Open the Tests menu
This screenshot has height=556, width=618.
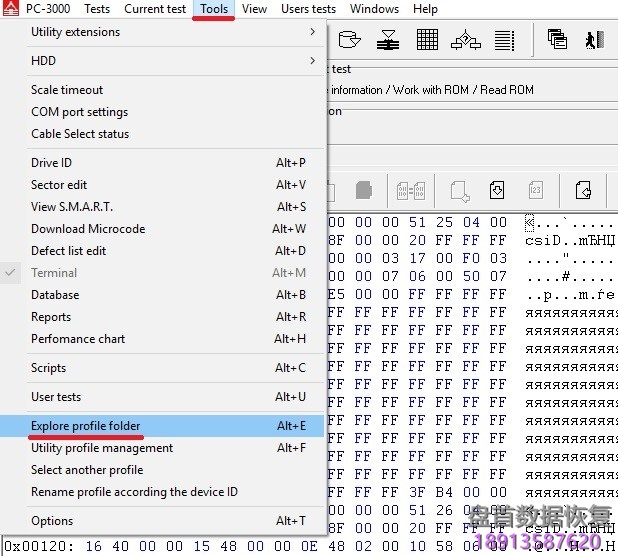[x=97, y=9]
